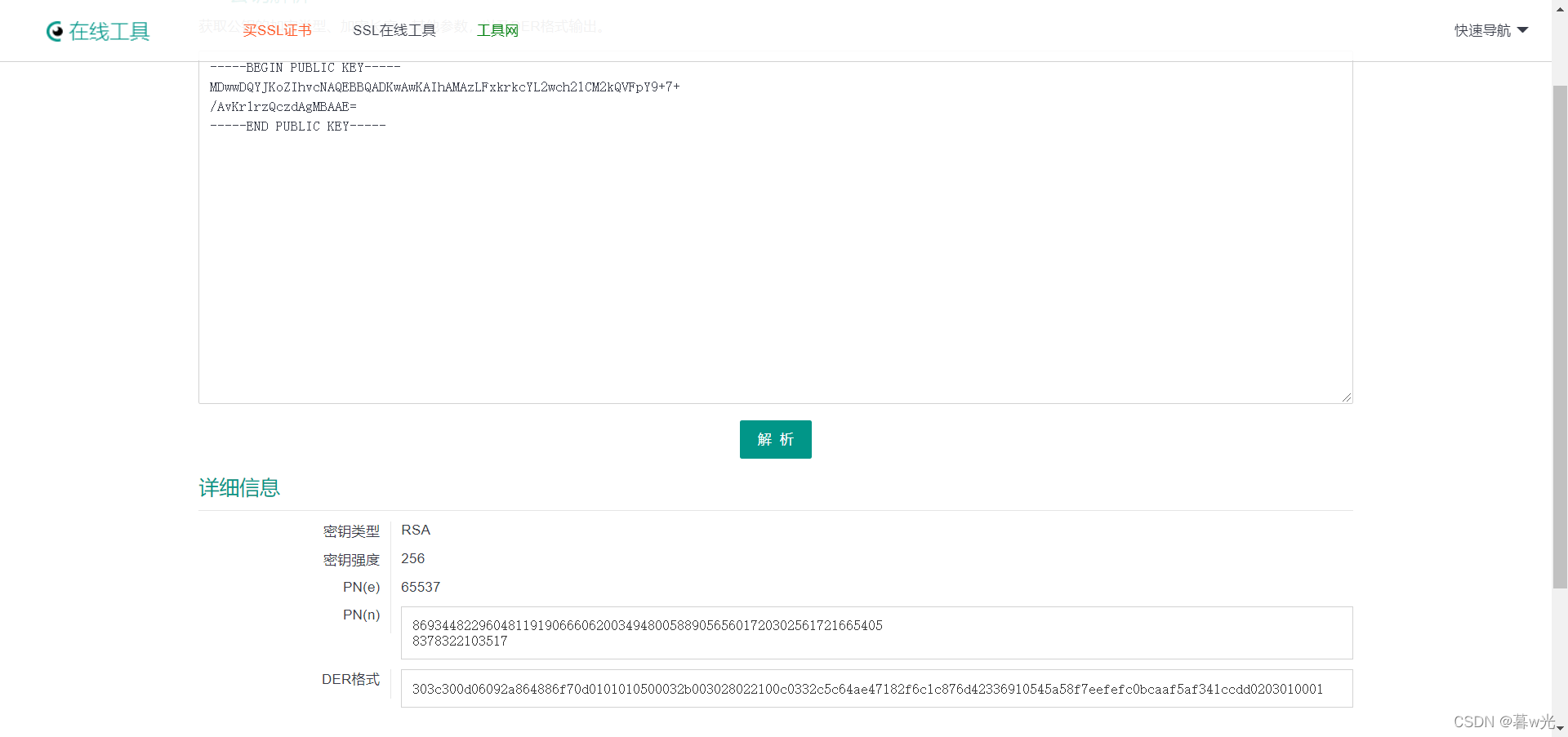Click the 在线工具 logo text
1568x737 pixels.
pos(109,31)
